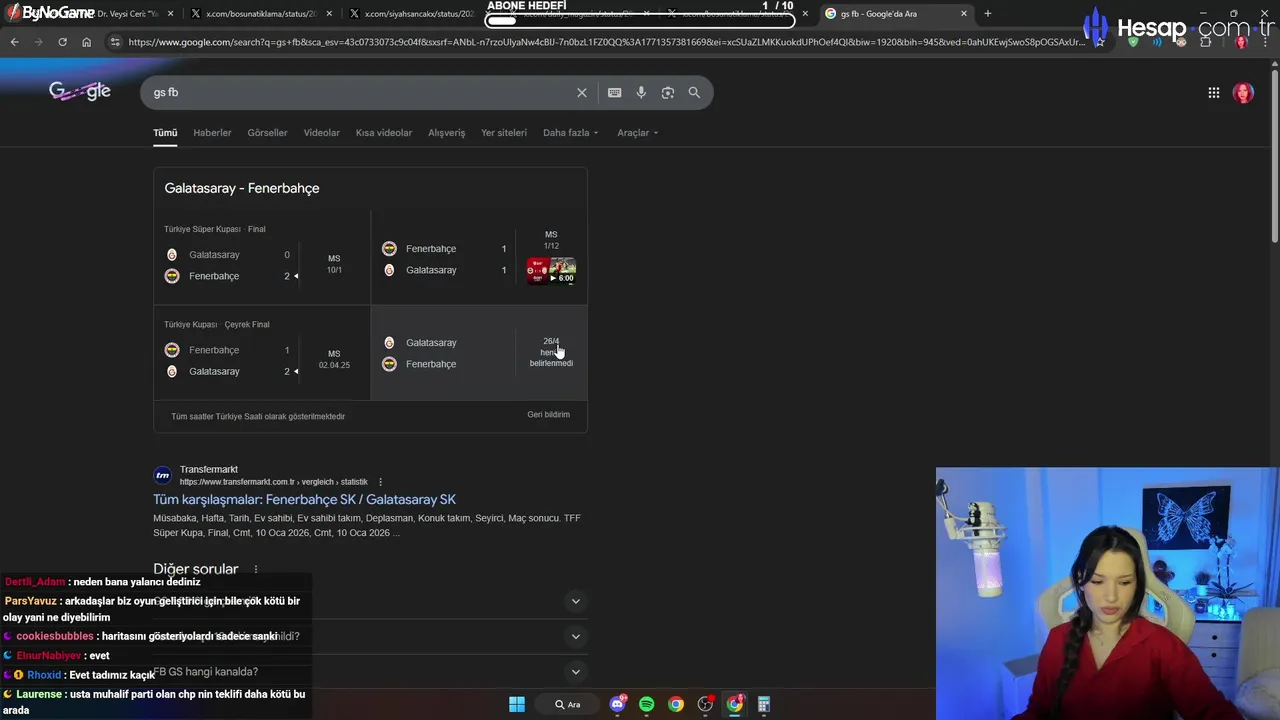The image size is (1280, 720).
Task: Open Calculator from the taskbar
Action: [763, 704]
